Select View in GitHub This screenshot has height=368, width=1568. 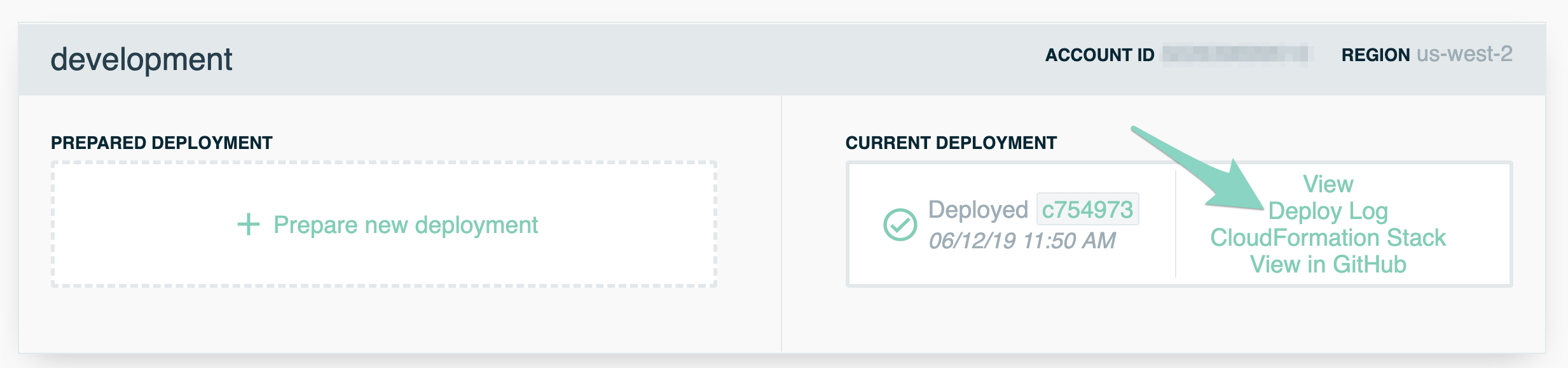(1328, 264)
